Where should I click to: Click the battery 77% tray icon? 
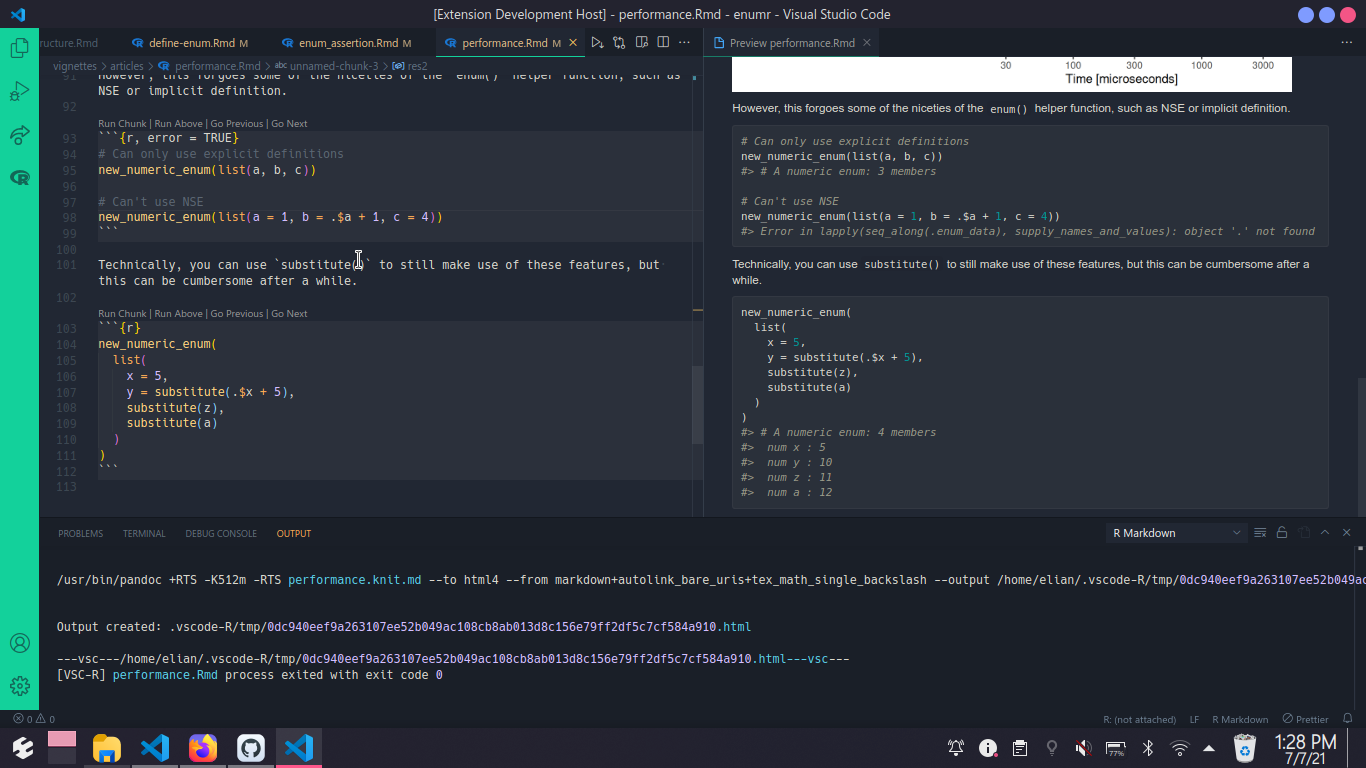(x=1116, y=748)
